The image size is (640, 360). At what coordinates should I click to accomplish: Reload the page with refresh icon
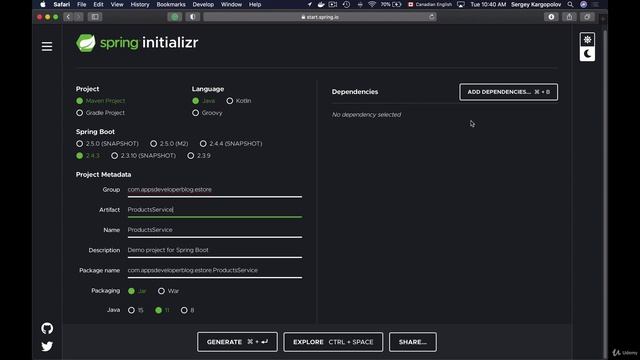pos(431,17)
